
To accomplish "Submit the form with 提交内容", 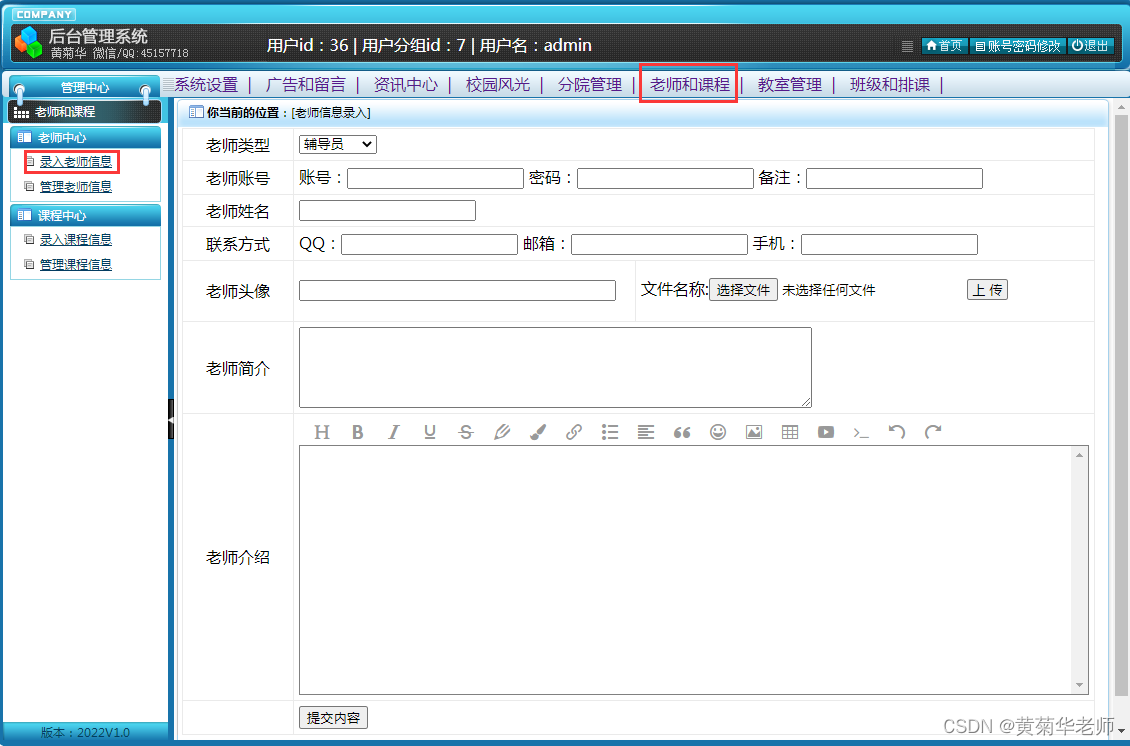I will pyautogui.click(x=333, y=718).
